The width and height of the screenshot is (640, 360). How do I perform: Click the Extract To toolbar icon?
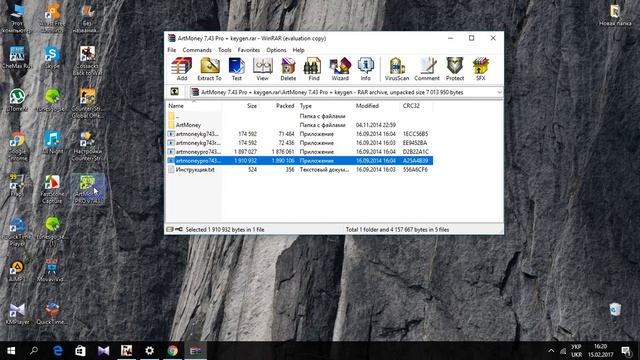209,69
